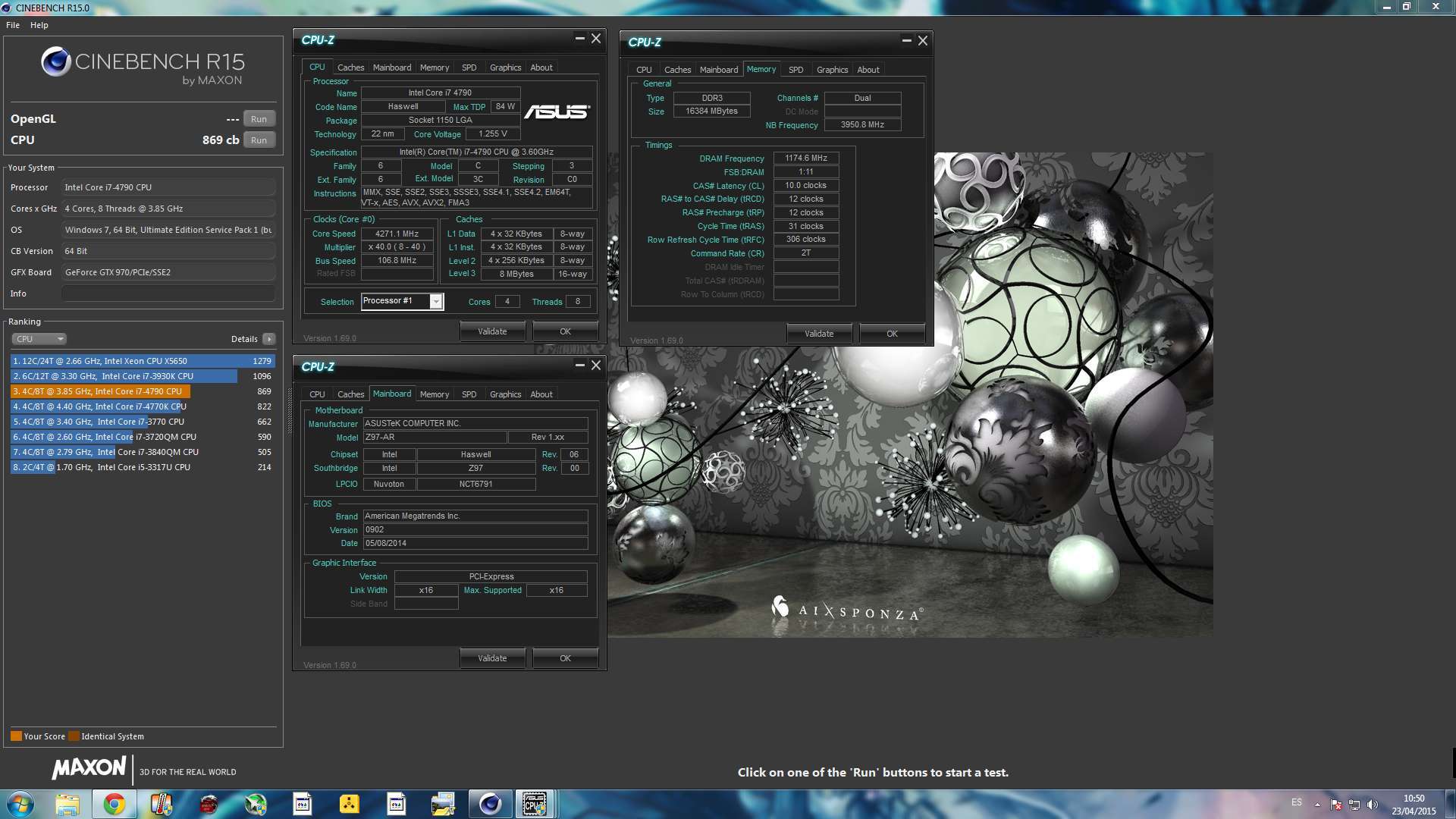This screenshot has height=819, width=1456.
Task: Click the Cinebench R15 logo sphere
Action: pos(56,61)
